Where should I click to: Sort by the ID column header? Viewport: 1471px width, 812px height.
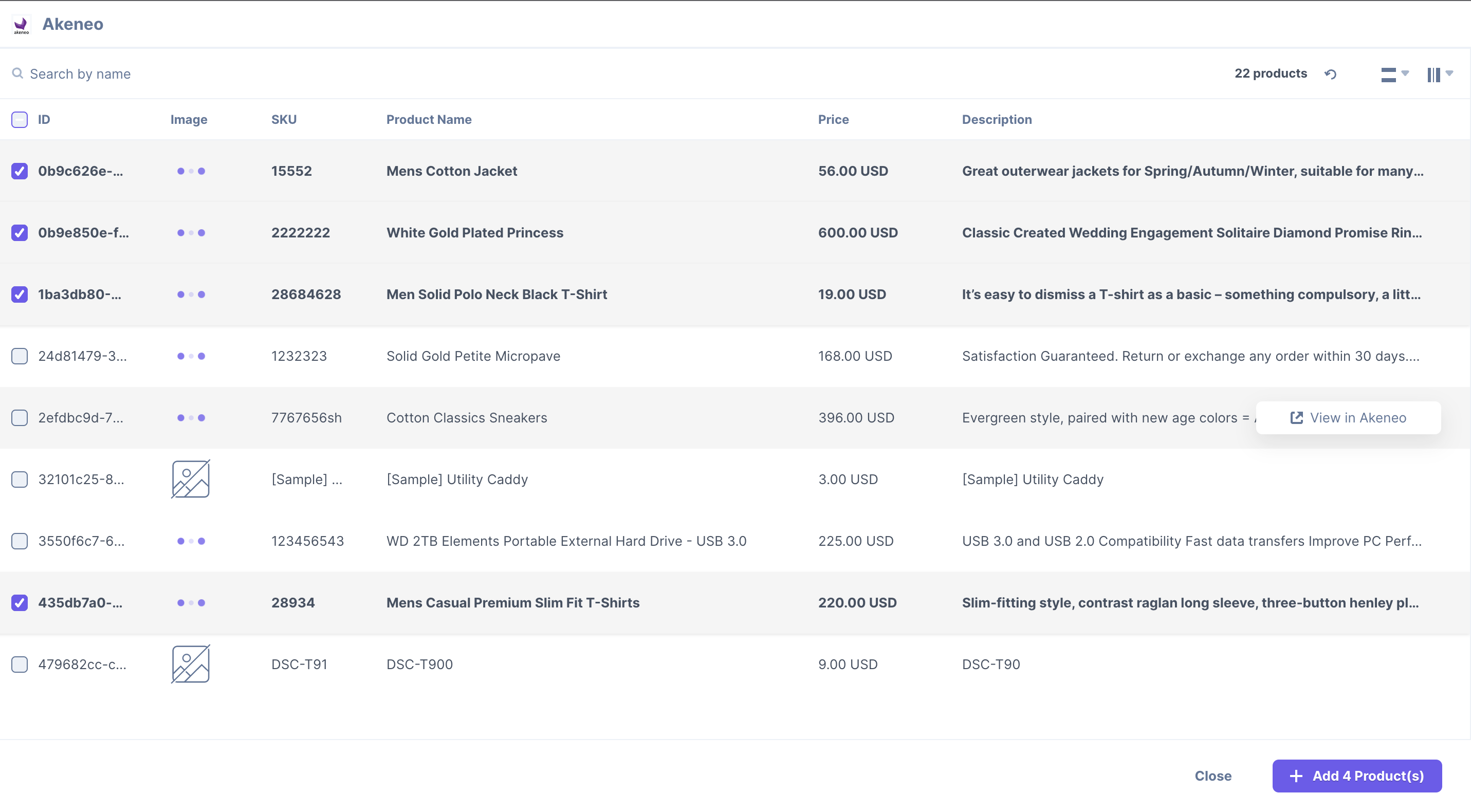click(44, 119)
